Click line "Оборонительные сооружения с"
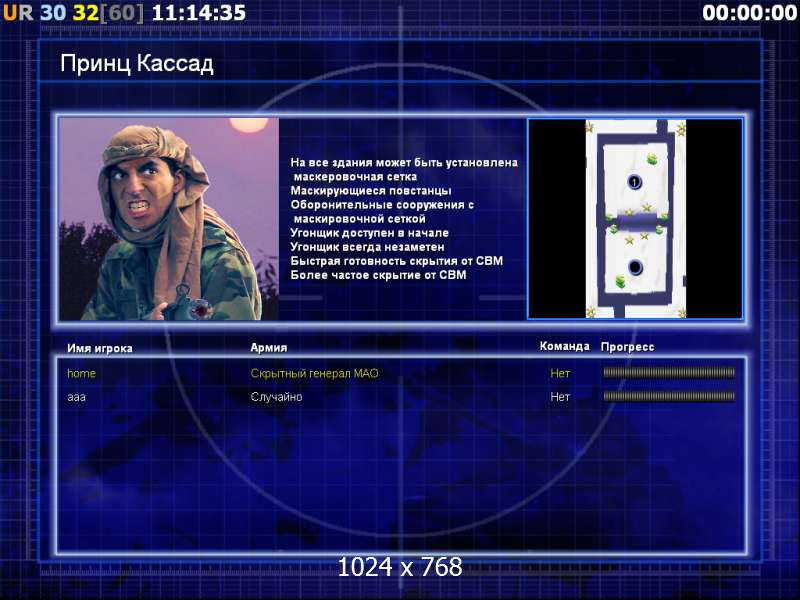800x600 pixels. tap(382, 205)
